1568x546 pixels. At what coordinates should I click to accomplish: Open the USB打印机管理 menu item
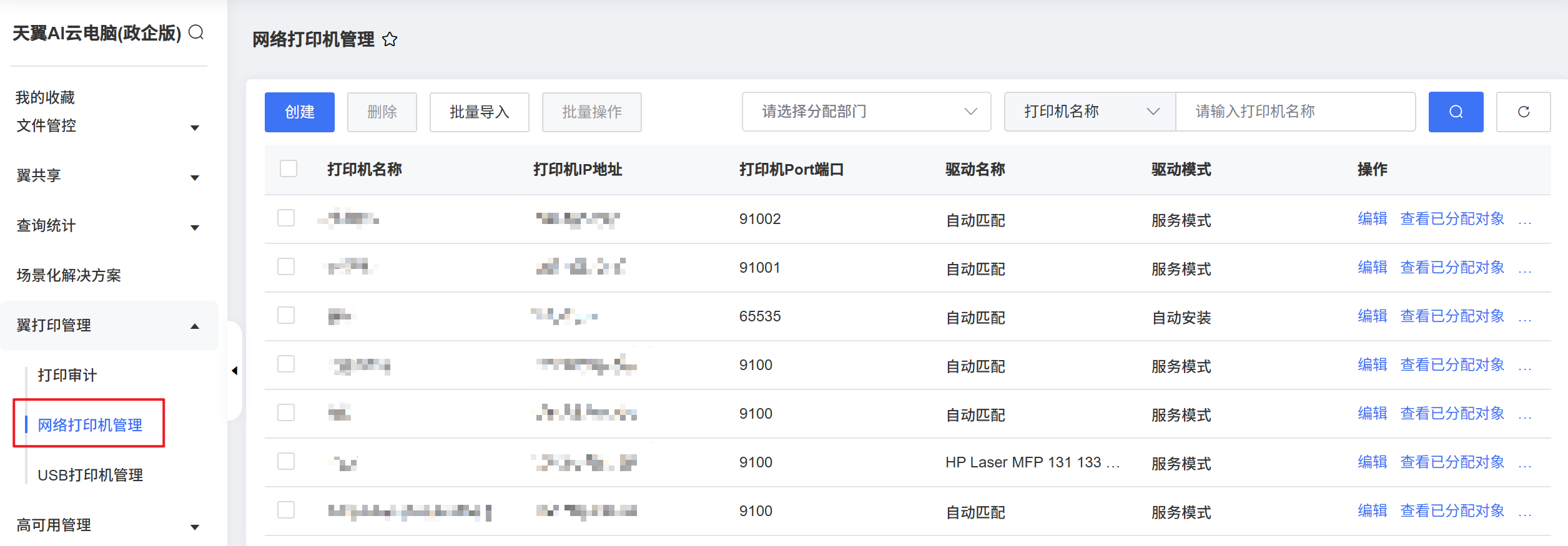click(x=91, y=475)
